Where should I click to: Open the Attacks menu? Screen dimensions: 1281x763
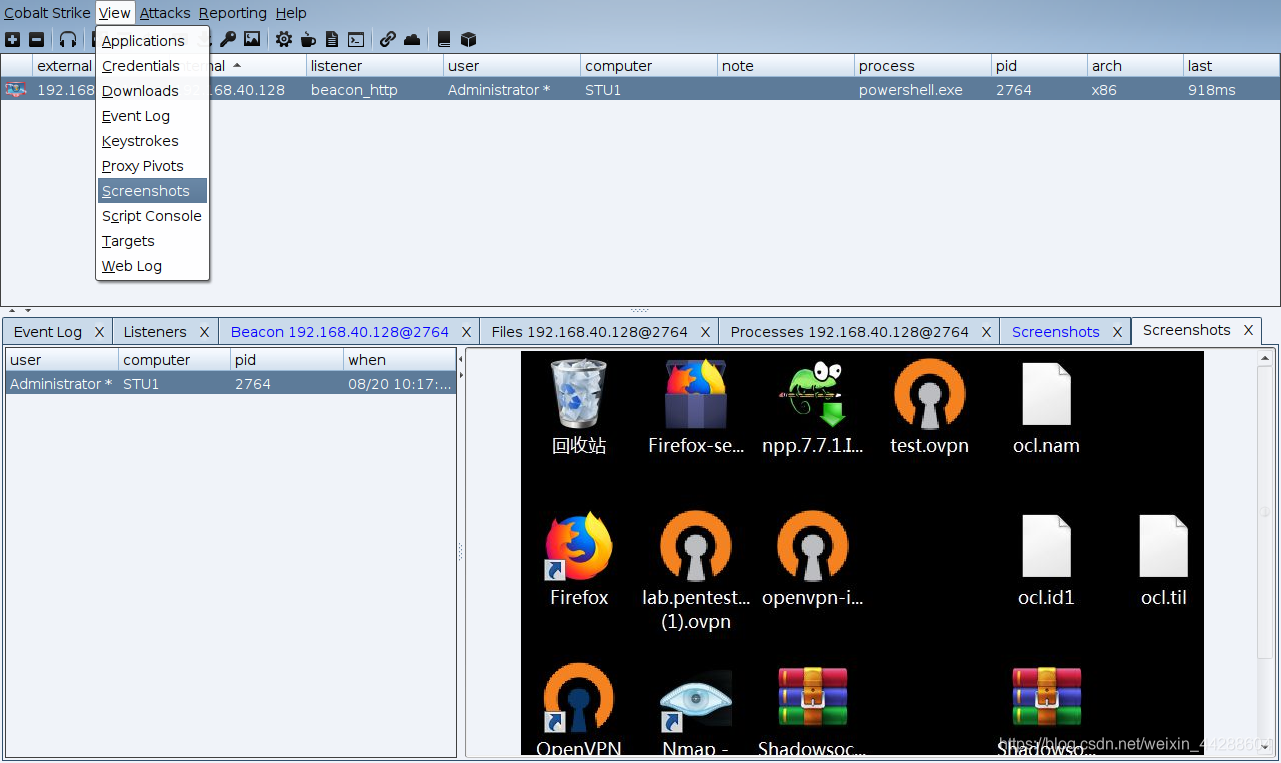tap(165, 13)
